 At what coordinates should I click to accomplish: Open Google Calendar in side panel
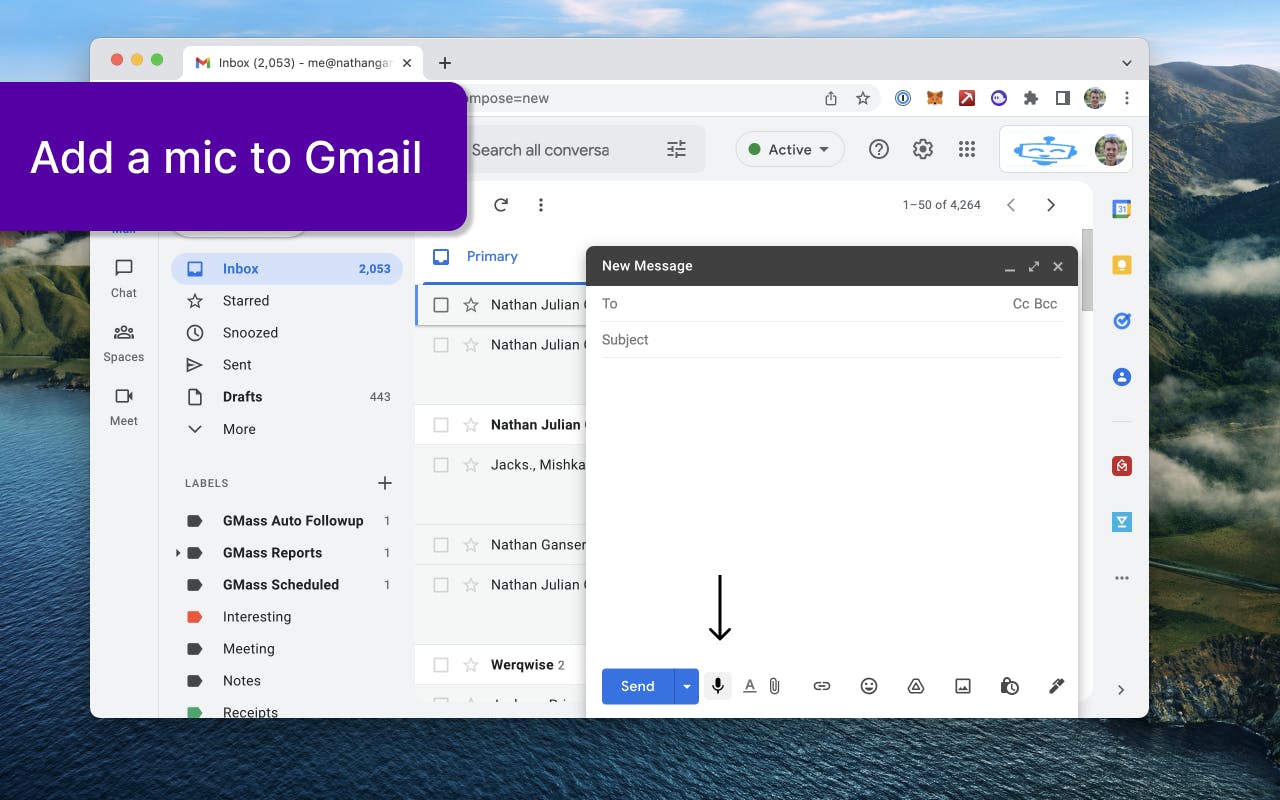[x=1122, y=209]
